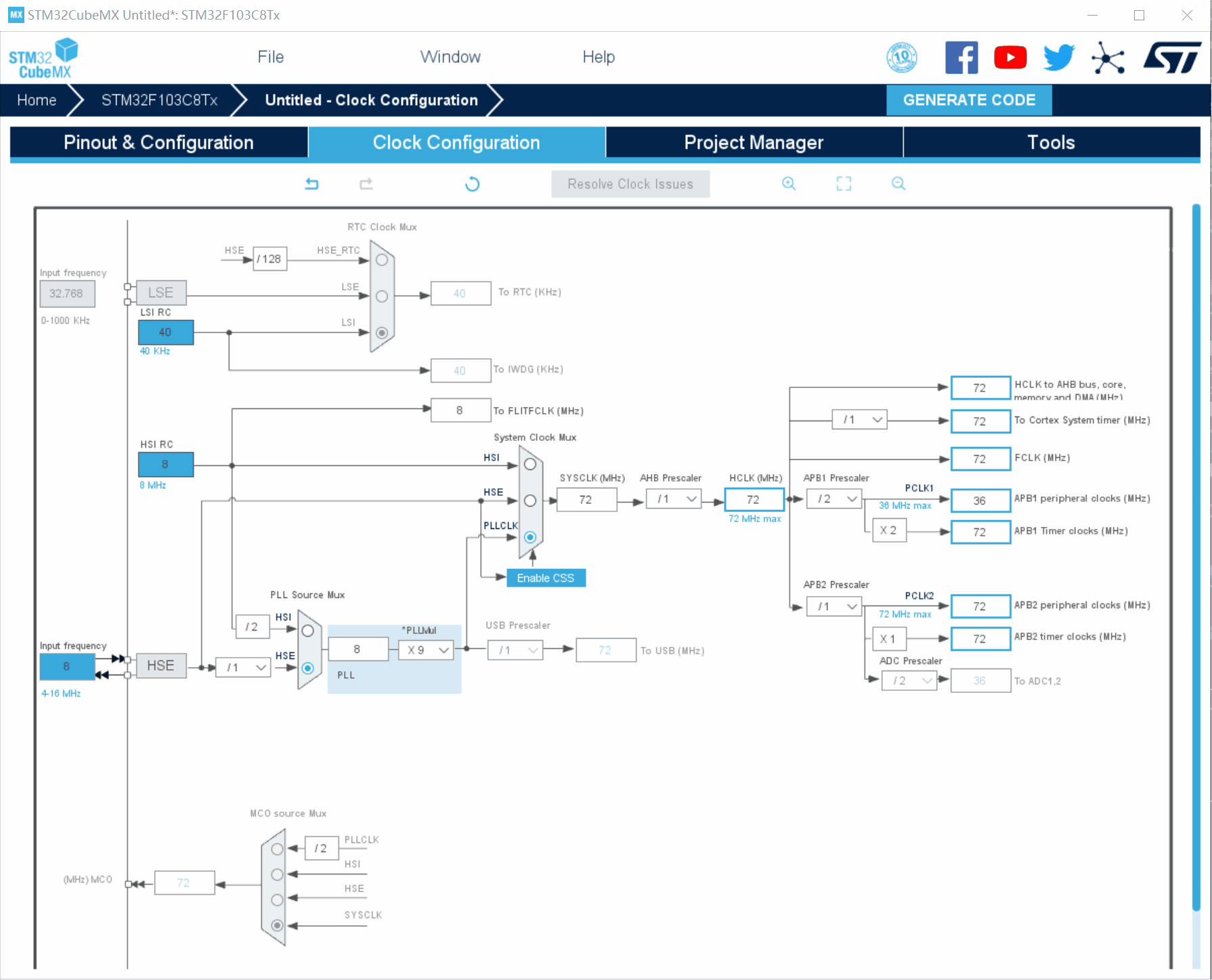Image resolution: width=1212 pixels, height=980 pixels.
Task: Click the LSE oscillator block
Action: [x=161, y=293]
